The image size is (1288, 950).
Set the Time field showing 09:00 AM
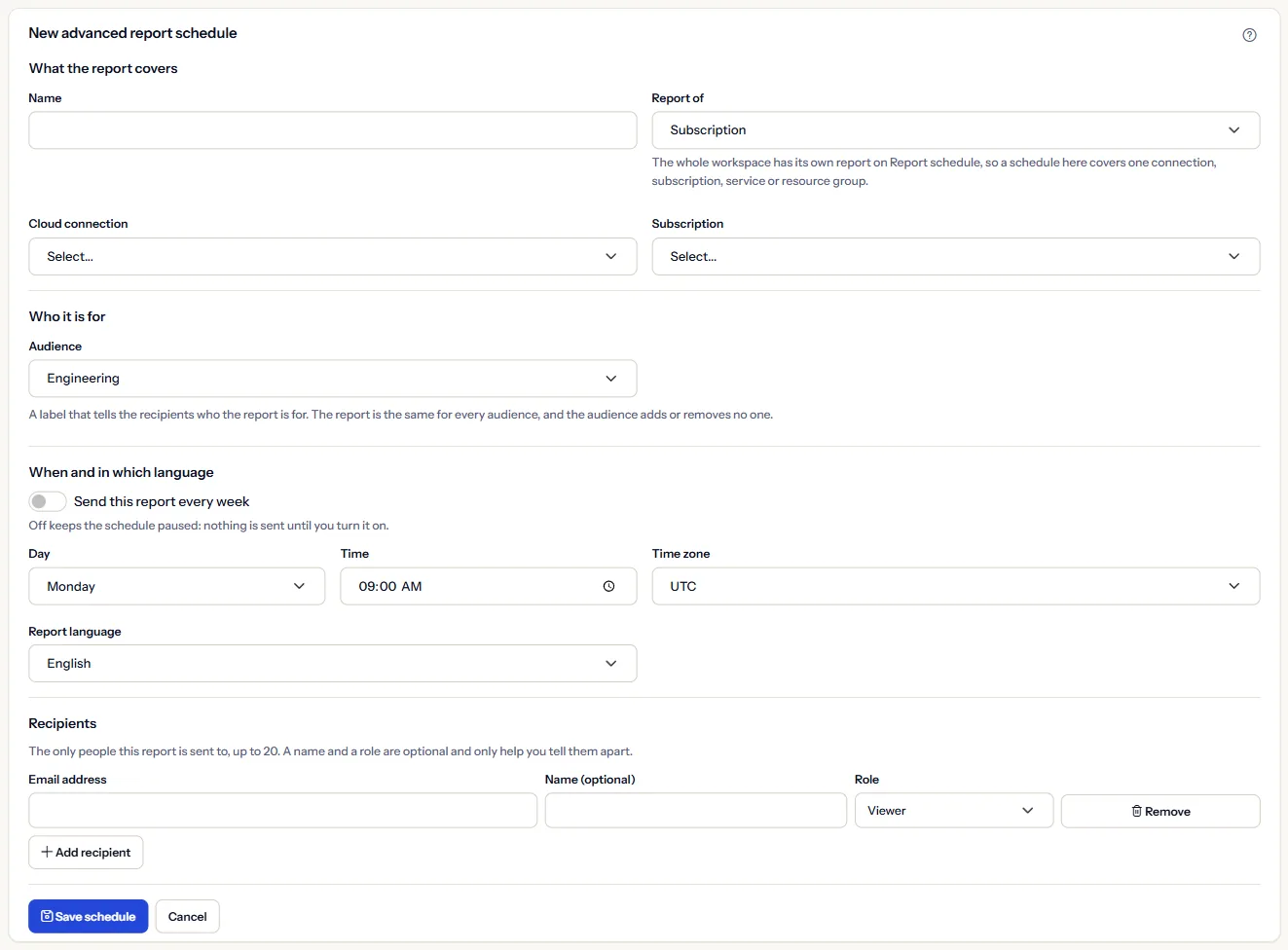tap(489, 587)
